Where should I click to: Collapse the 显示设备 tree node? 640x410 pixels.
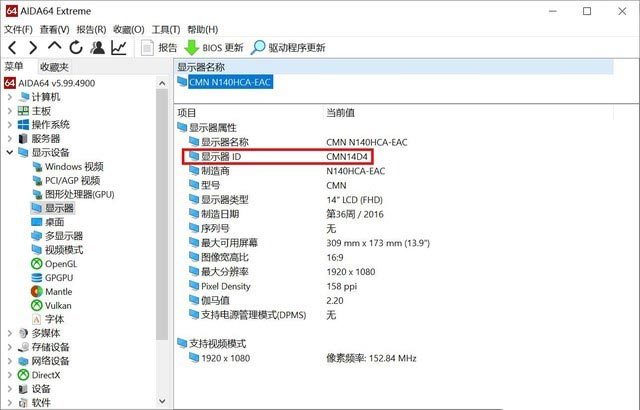pyautogui.click(x=10, y=153)
